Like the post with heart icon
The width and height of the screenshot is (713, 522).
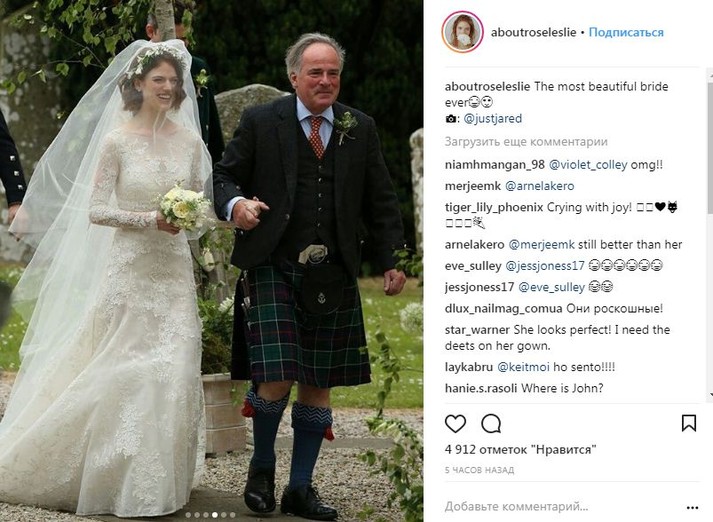[455, 423]
